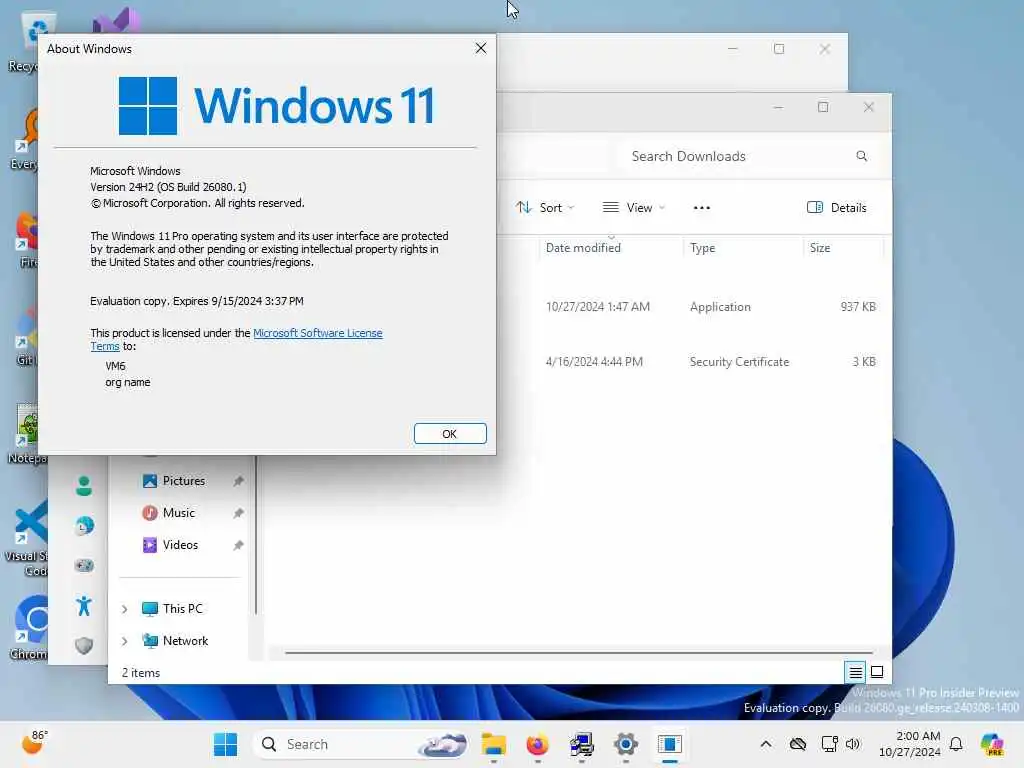This screenshot has width=1024, height=768.
Task: Click the 'Security Certificate' type cell
Action: coord(739,362)
